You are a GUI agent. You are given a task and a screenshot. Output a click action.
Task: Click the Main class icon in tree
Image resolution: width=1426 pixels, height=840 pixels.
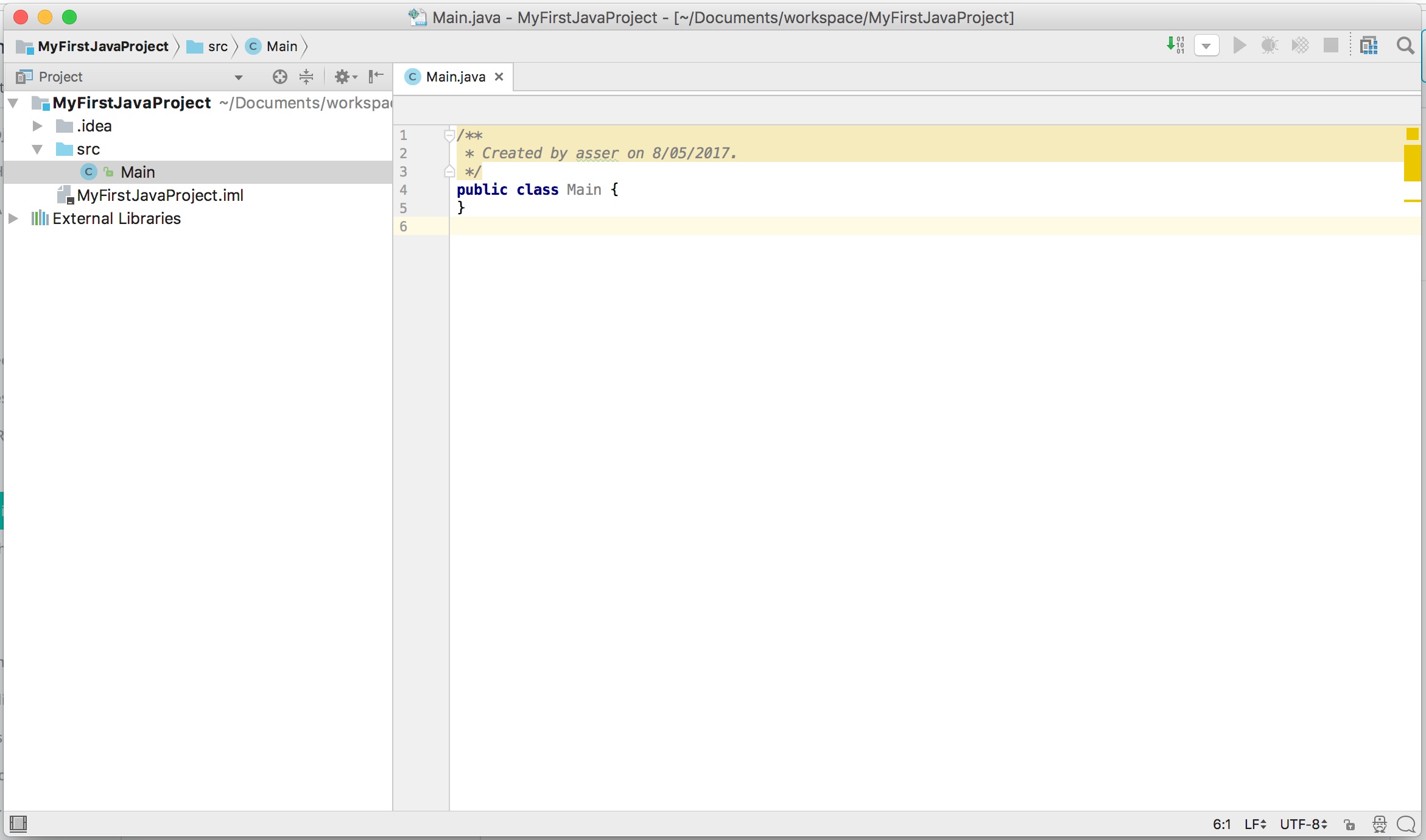coord(89,172)
